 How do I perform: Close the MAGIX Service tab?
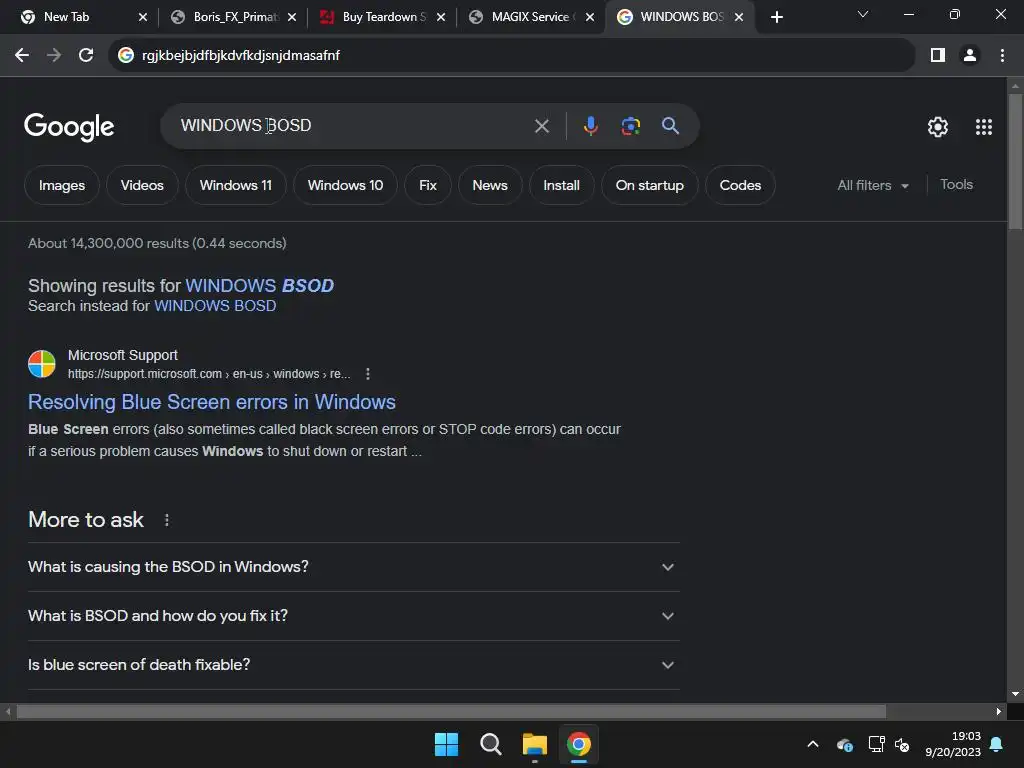tap(590, 17)
